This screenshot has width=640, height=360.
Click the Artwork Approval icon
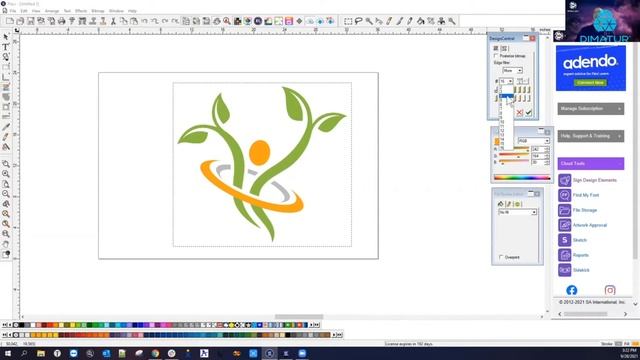tap(564, 225)
